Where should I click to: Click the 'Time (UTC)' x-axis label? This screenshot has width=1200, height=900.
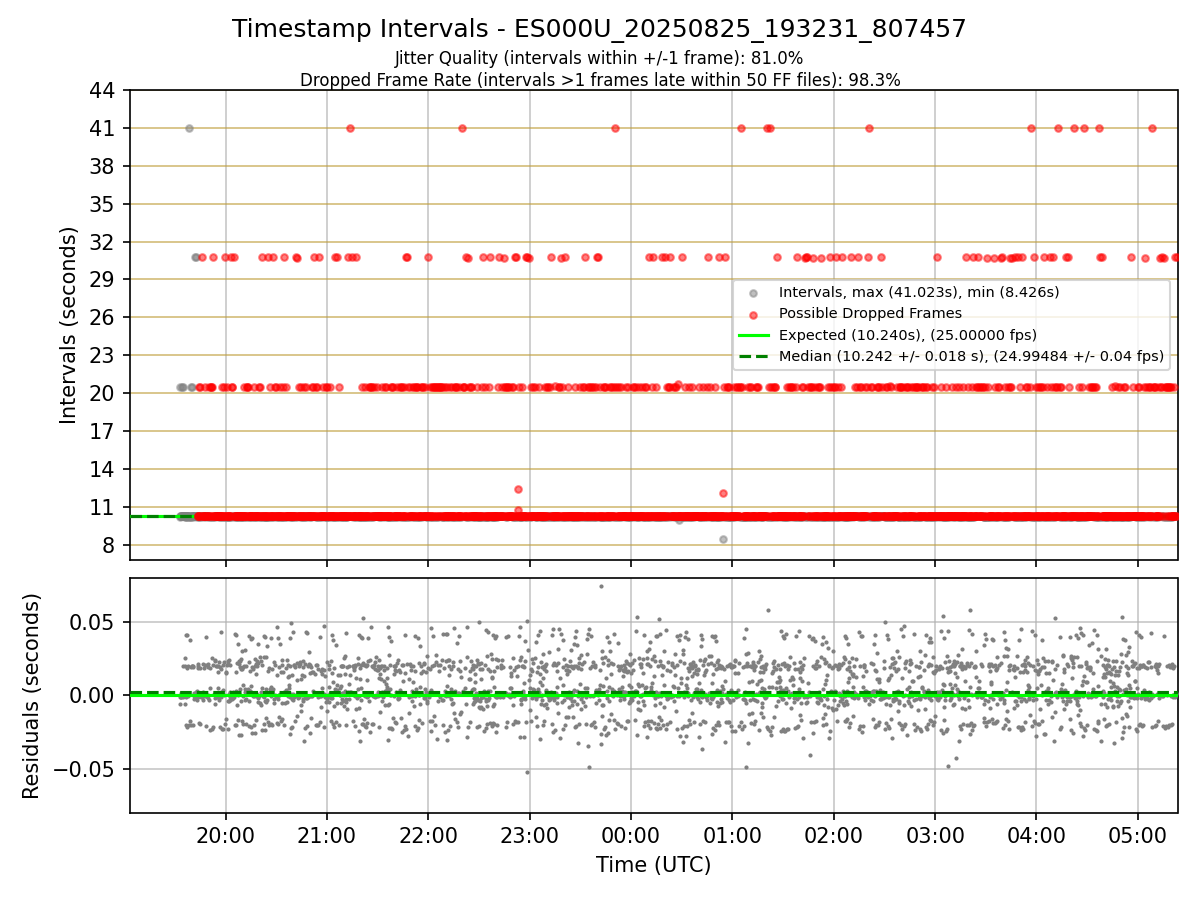click(653, 865)
